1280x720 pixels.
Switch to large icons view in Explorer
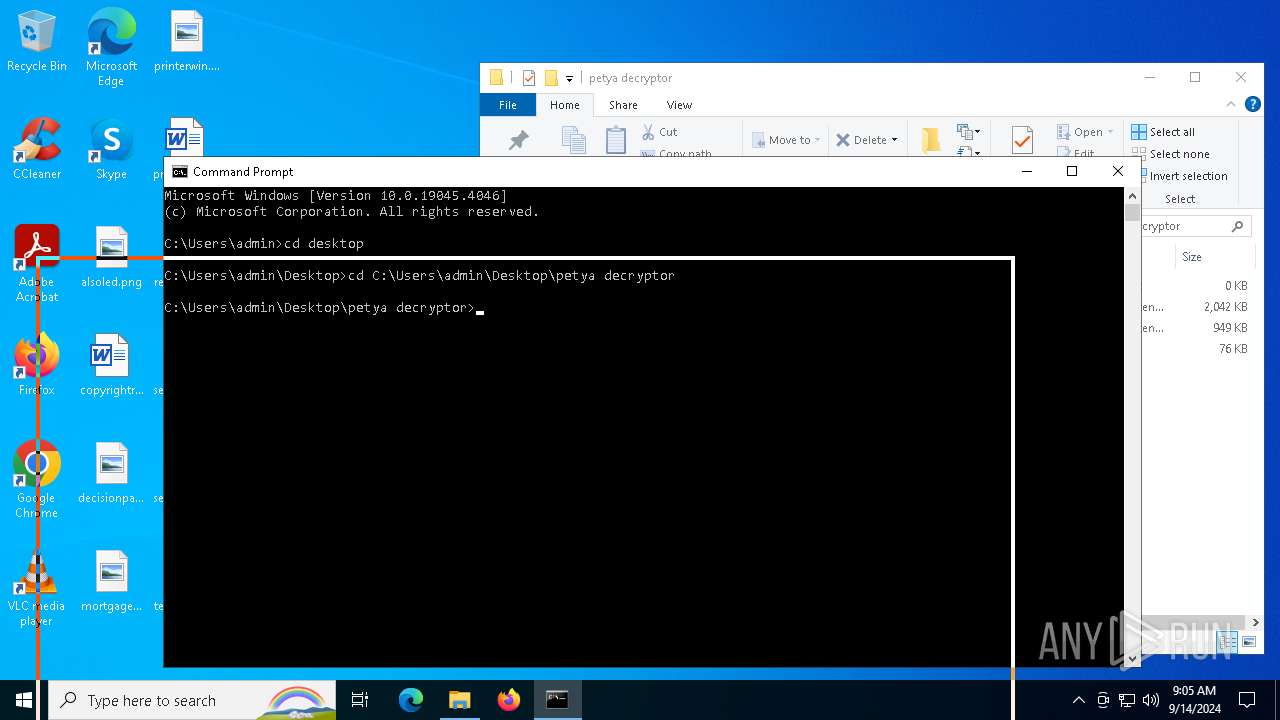click(x=1247, y=641)
